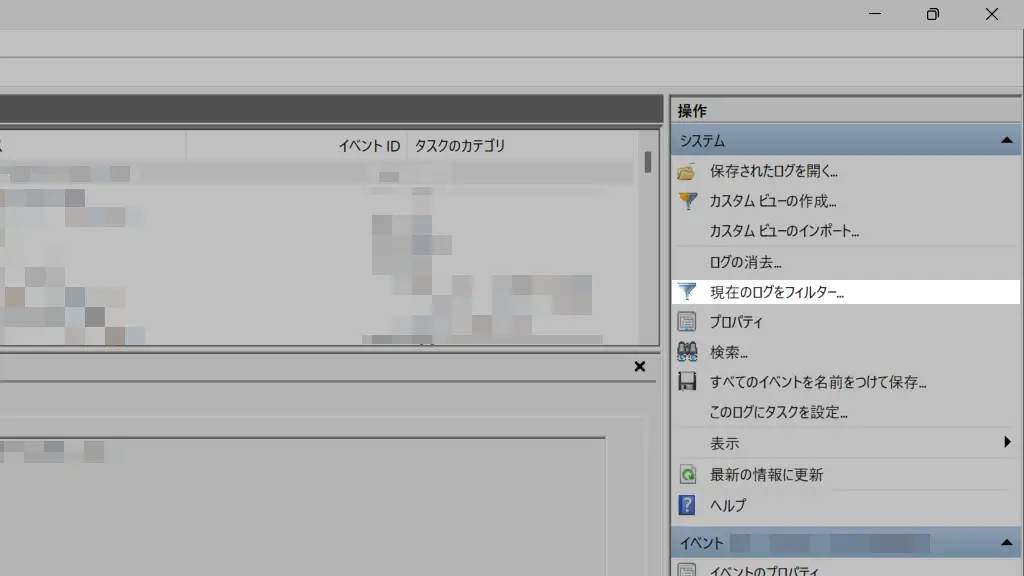Click the floppy disk icon to save all events
Screen dimensions: 1024x576
[686, 382]
